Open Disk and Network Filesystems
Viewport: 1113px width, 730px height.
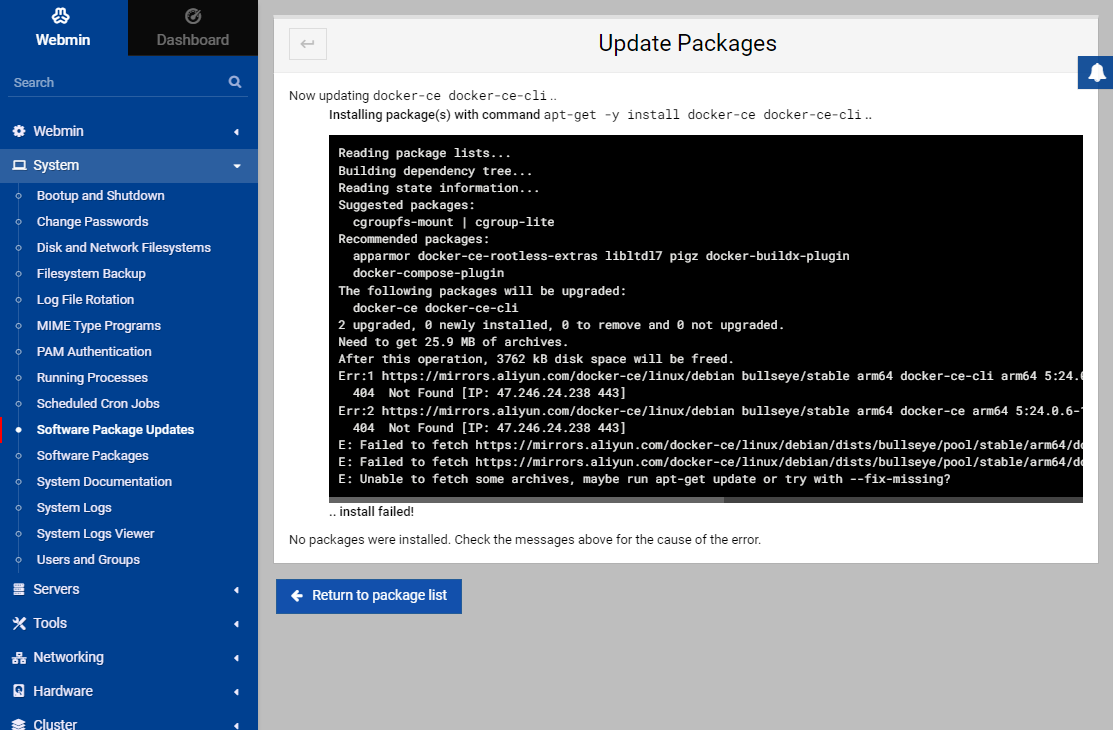click(124, 247)
